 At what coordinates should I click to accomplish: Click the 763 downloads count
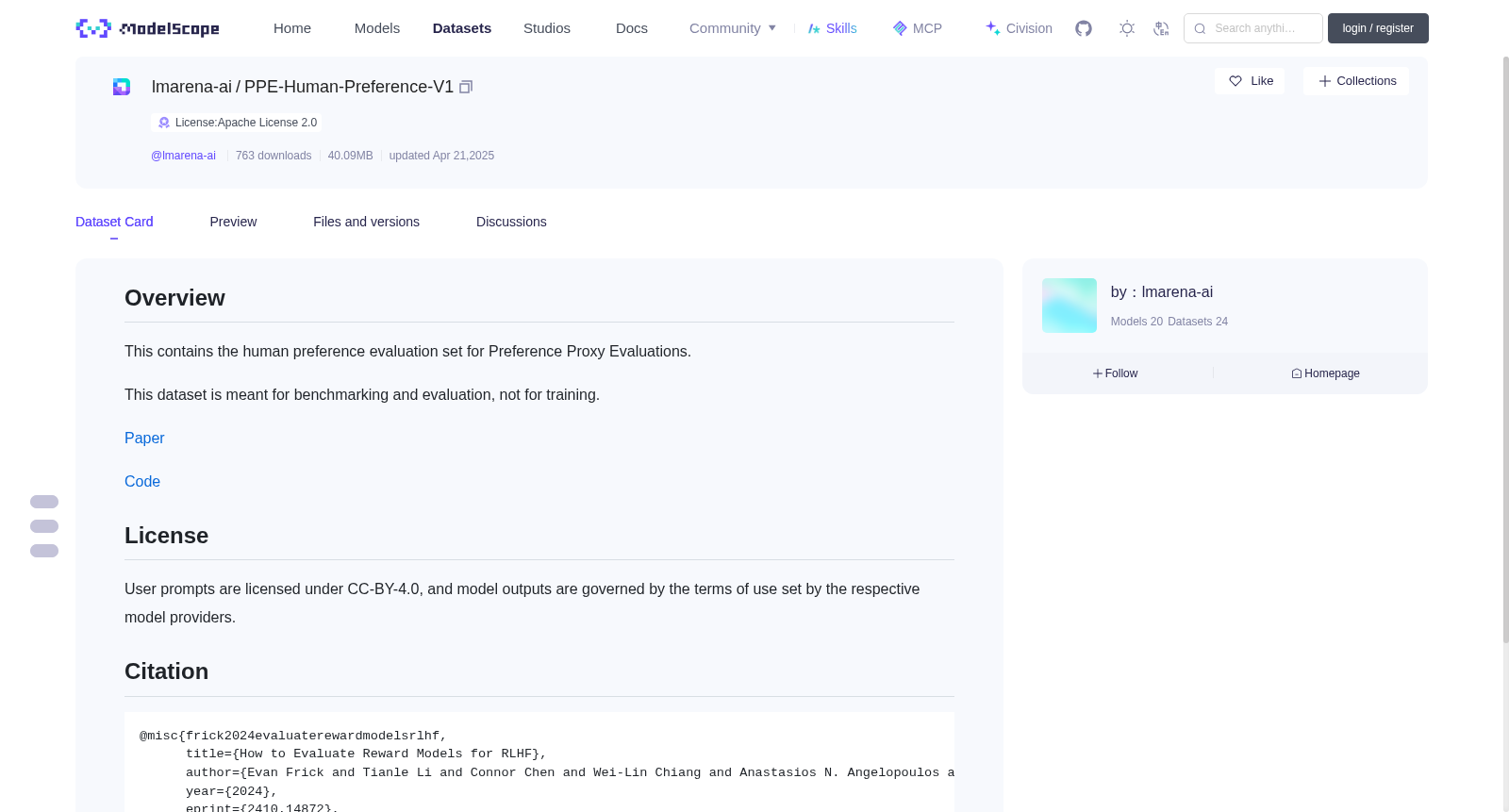274,156
